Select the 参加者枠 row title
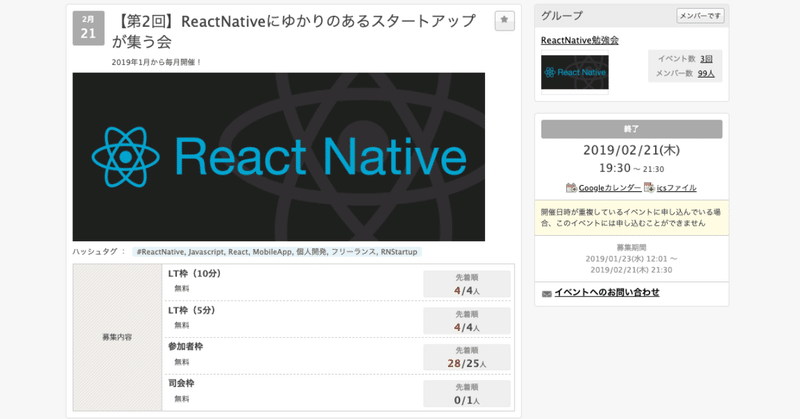This screenshot has width=800, height=419. click(186, 347)
